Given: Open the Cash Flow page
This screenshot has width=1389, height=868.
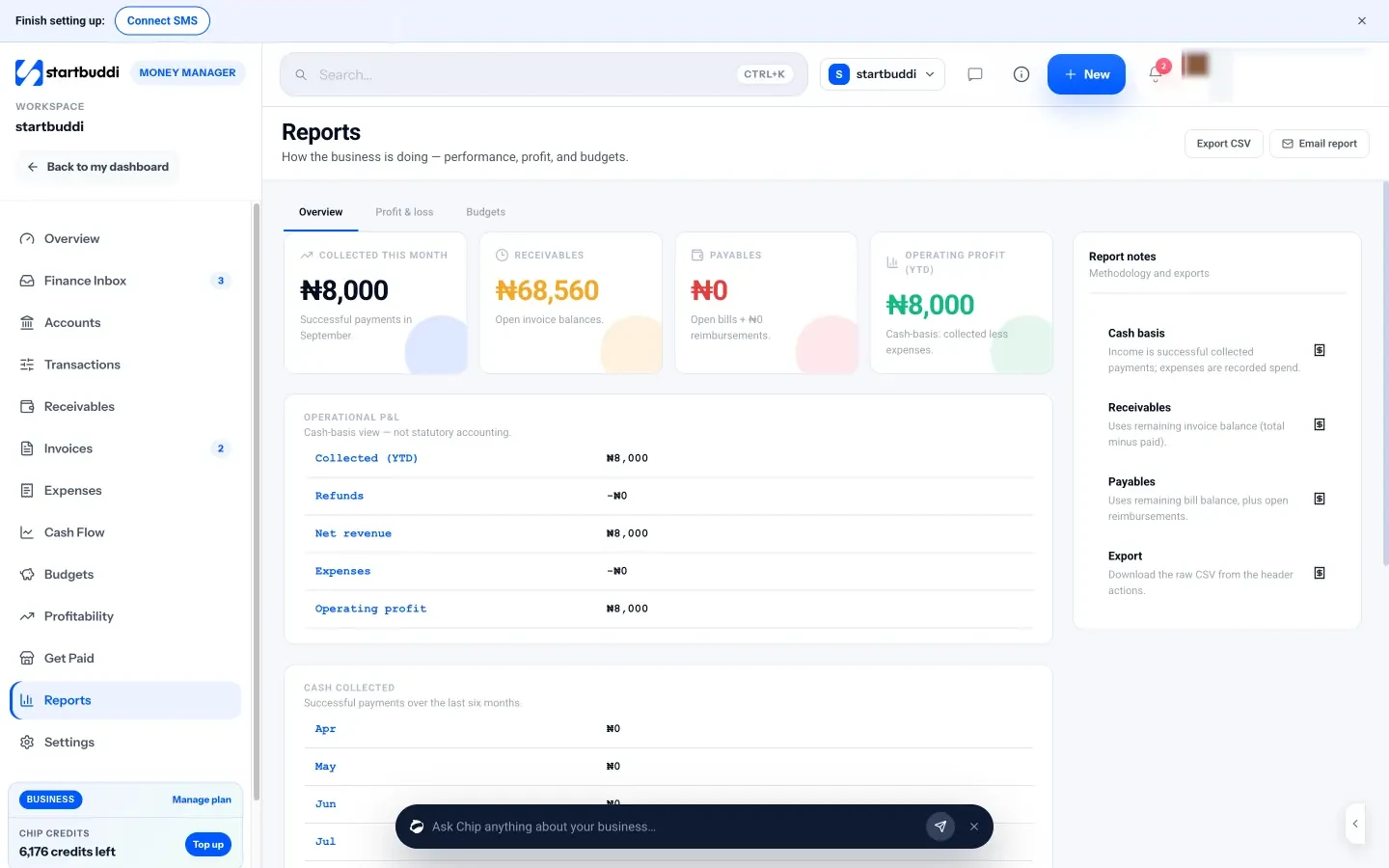Looking at the screenshot, I should [x=125, y=532].
